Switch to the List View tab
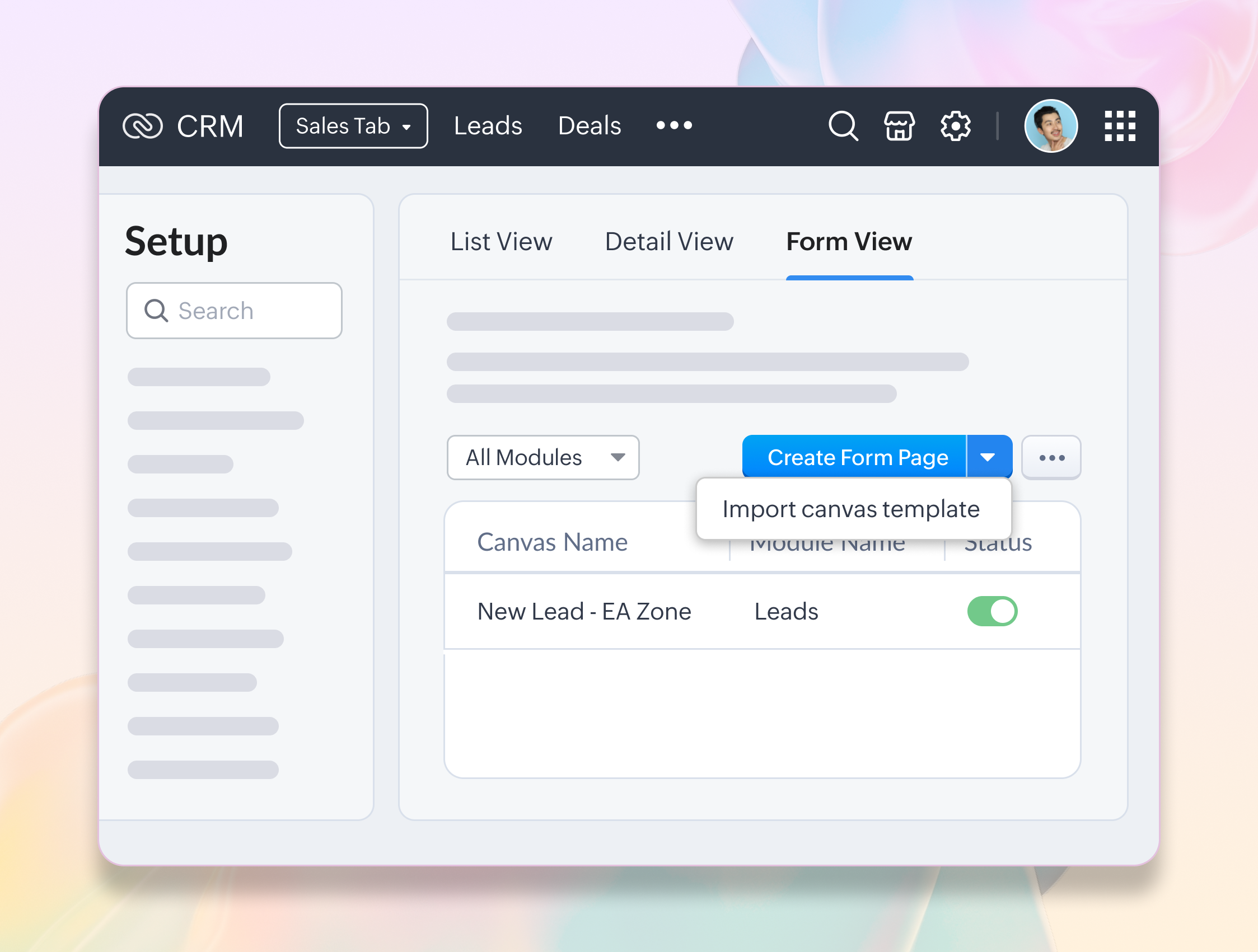The height and width of the screenshot is (952, 1258). coord(501,242)
